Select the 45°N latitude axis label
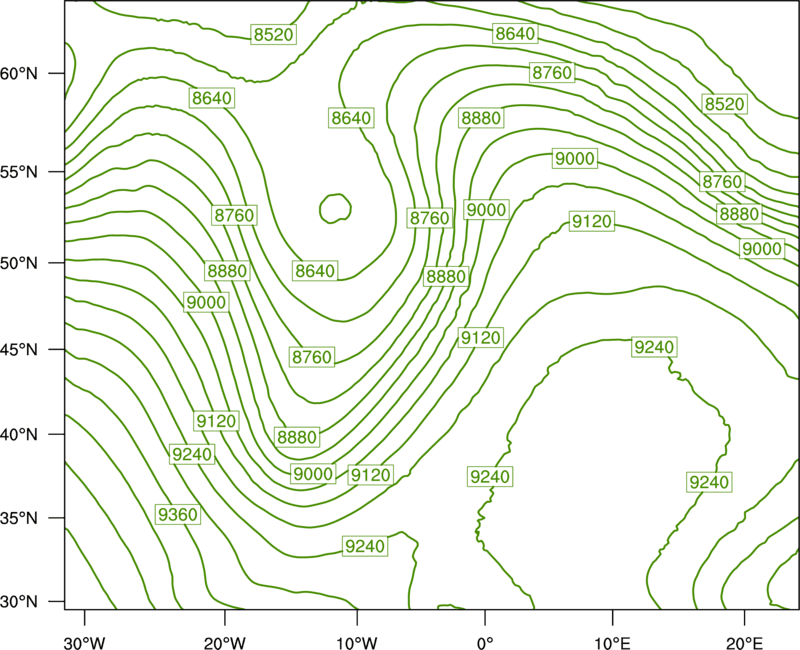Viewport: 800px width, 650px height. coord(19,349)
